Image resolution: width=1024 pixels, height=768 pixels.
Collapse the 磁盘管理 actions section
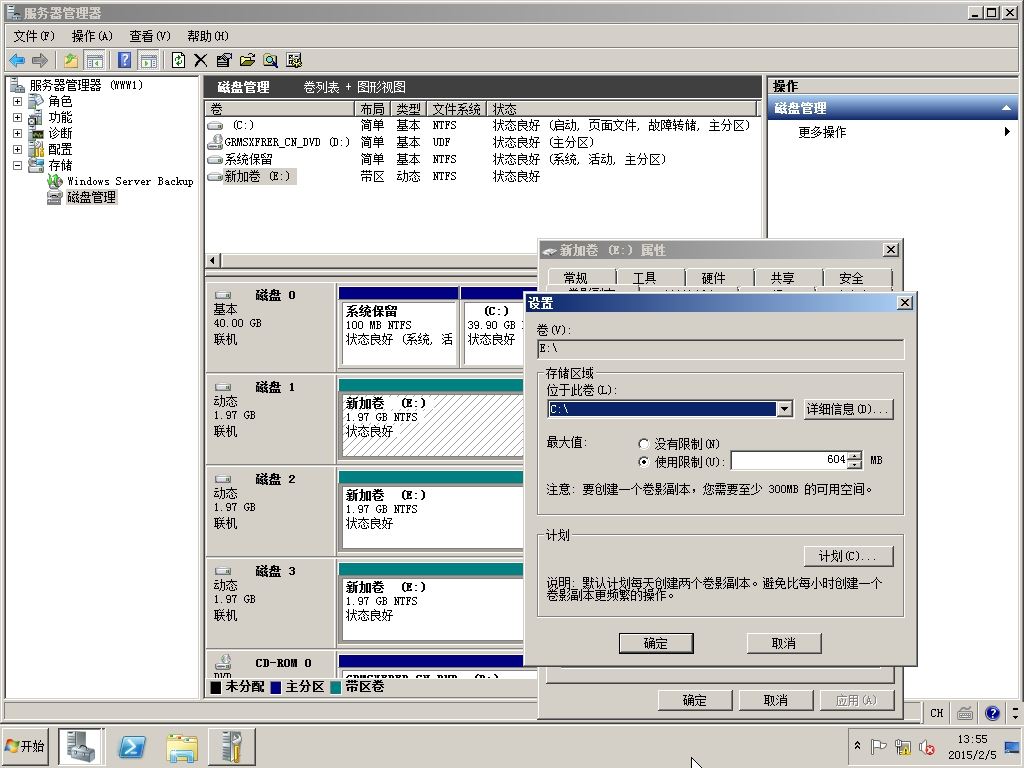pyautogui.click(x=1006, y=108)
